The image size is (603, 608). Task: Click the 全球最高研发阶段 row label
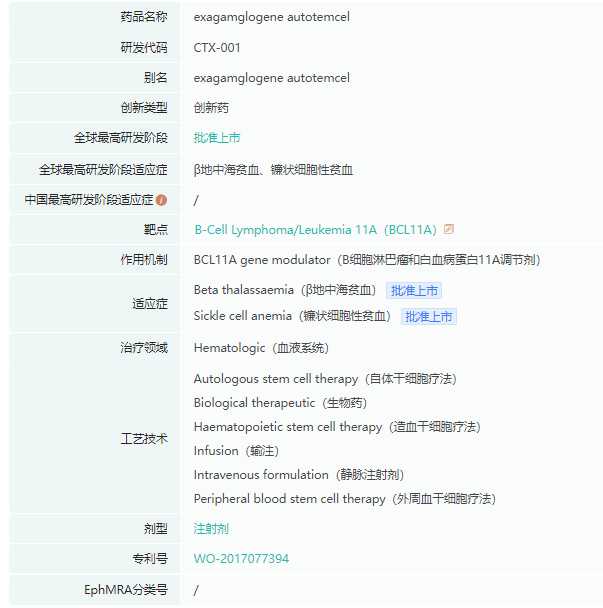[x=121, y=138]
